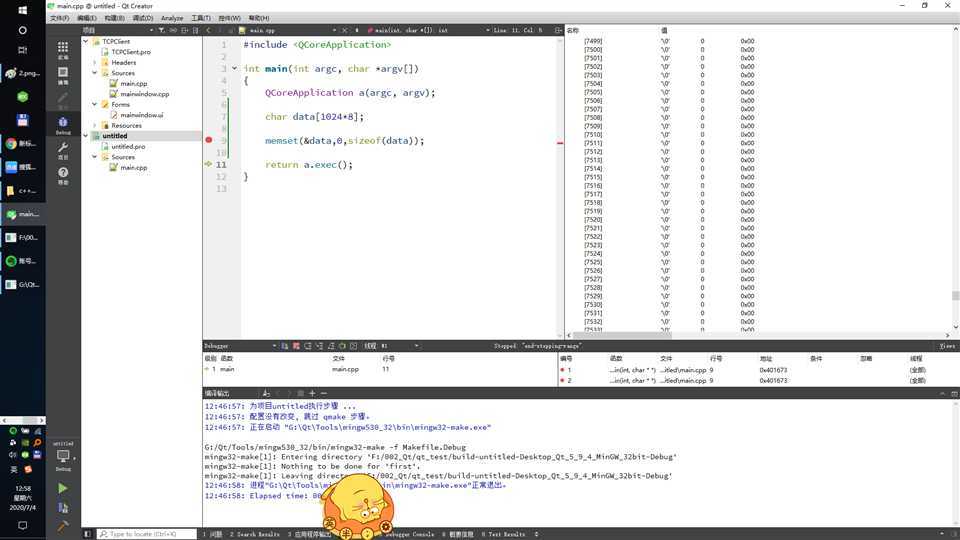Open the Welcome mode in sidebar
This screenshot has width=960, height=540.
(63, 49)
